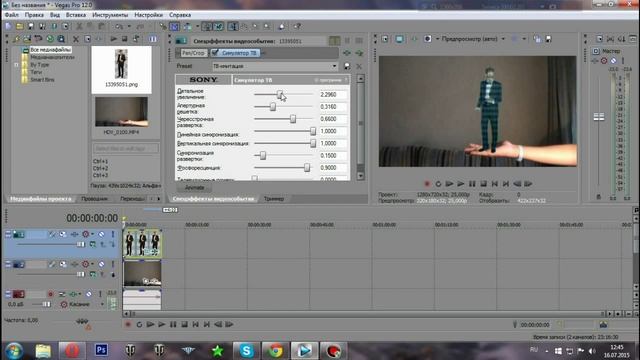Arm the audio track for record

(x=51, y=294)
